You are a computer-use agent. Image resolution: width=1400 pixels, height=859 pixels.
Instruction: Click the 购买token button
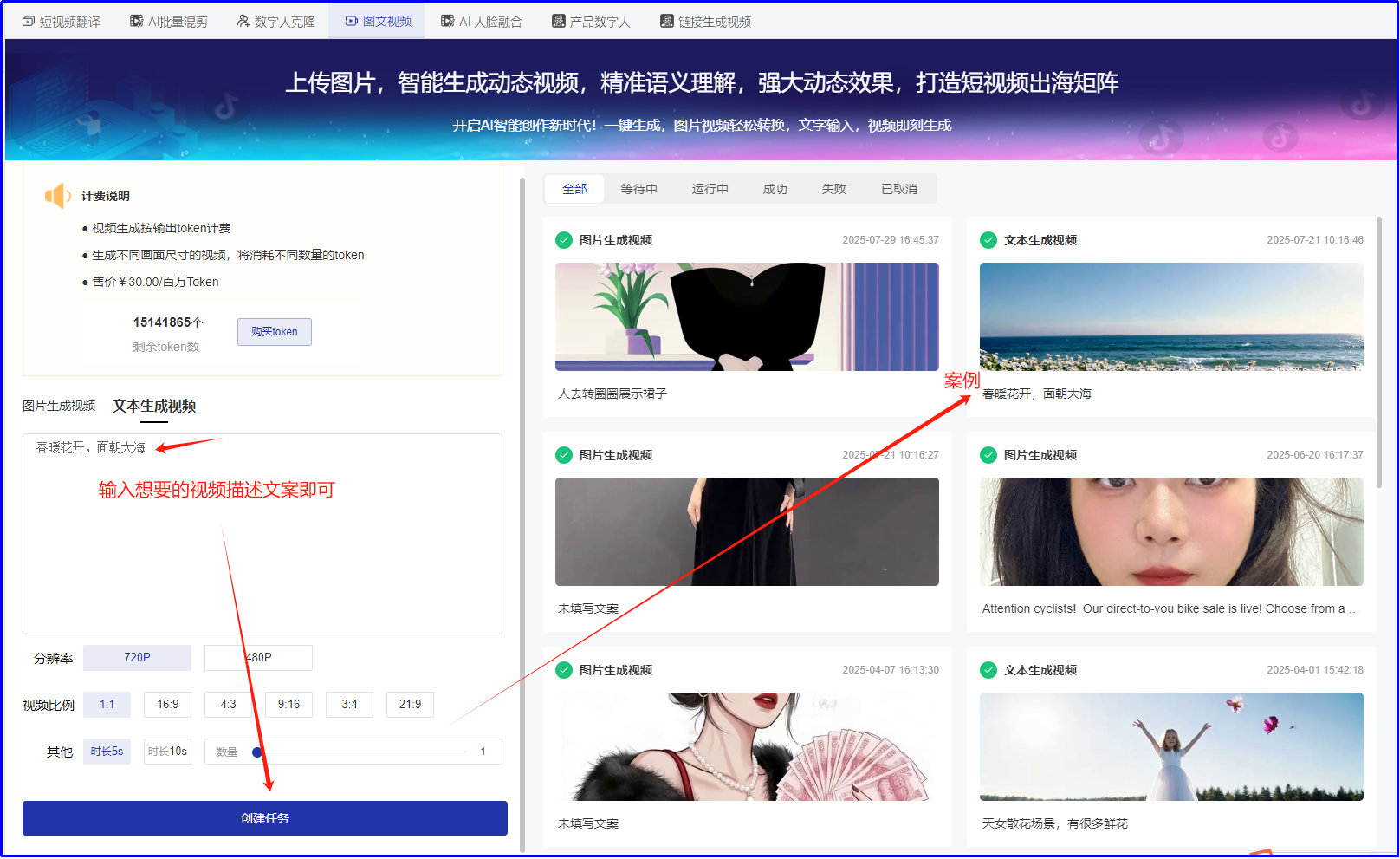pos(274,331)
